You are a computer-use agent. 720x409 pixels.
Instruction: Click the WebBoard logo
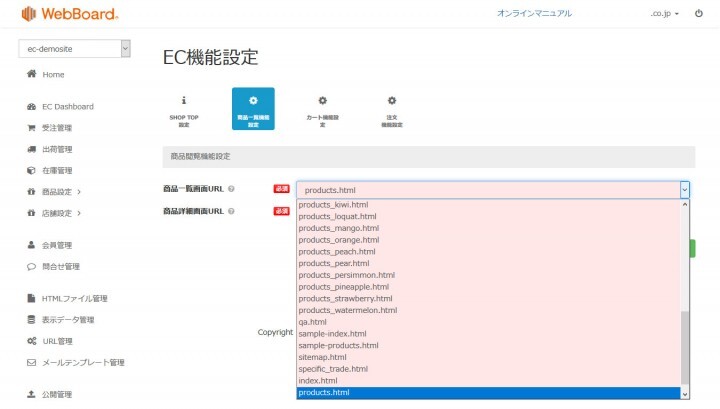click(x=70, y=14)
